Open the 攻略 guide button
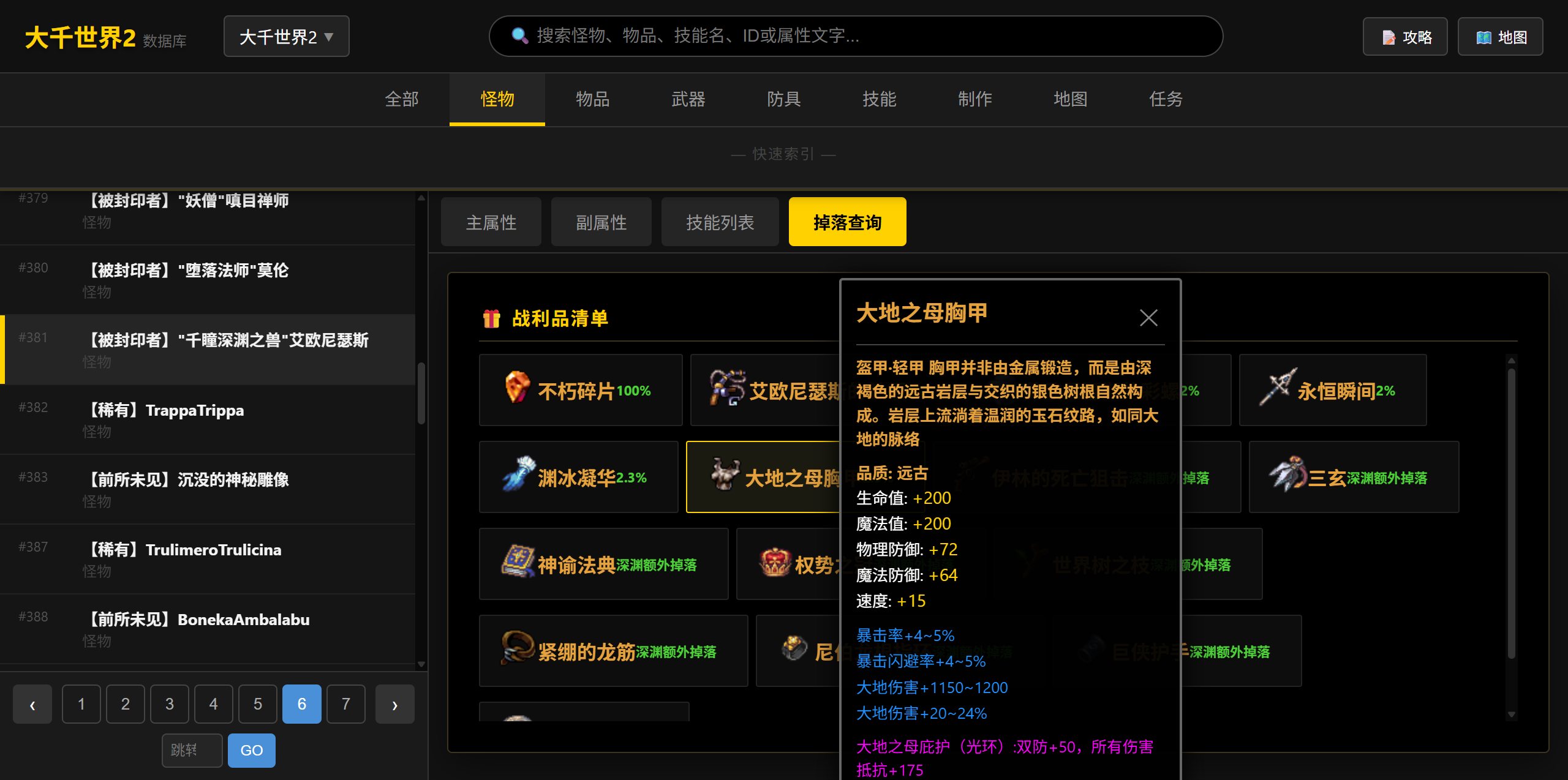 (1405, 37)
